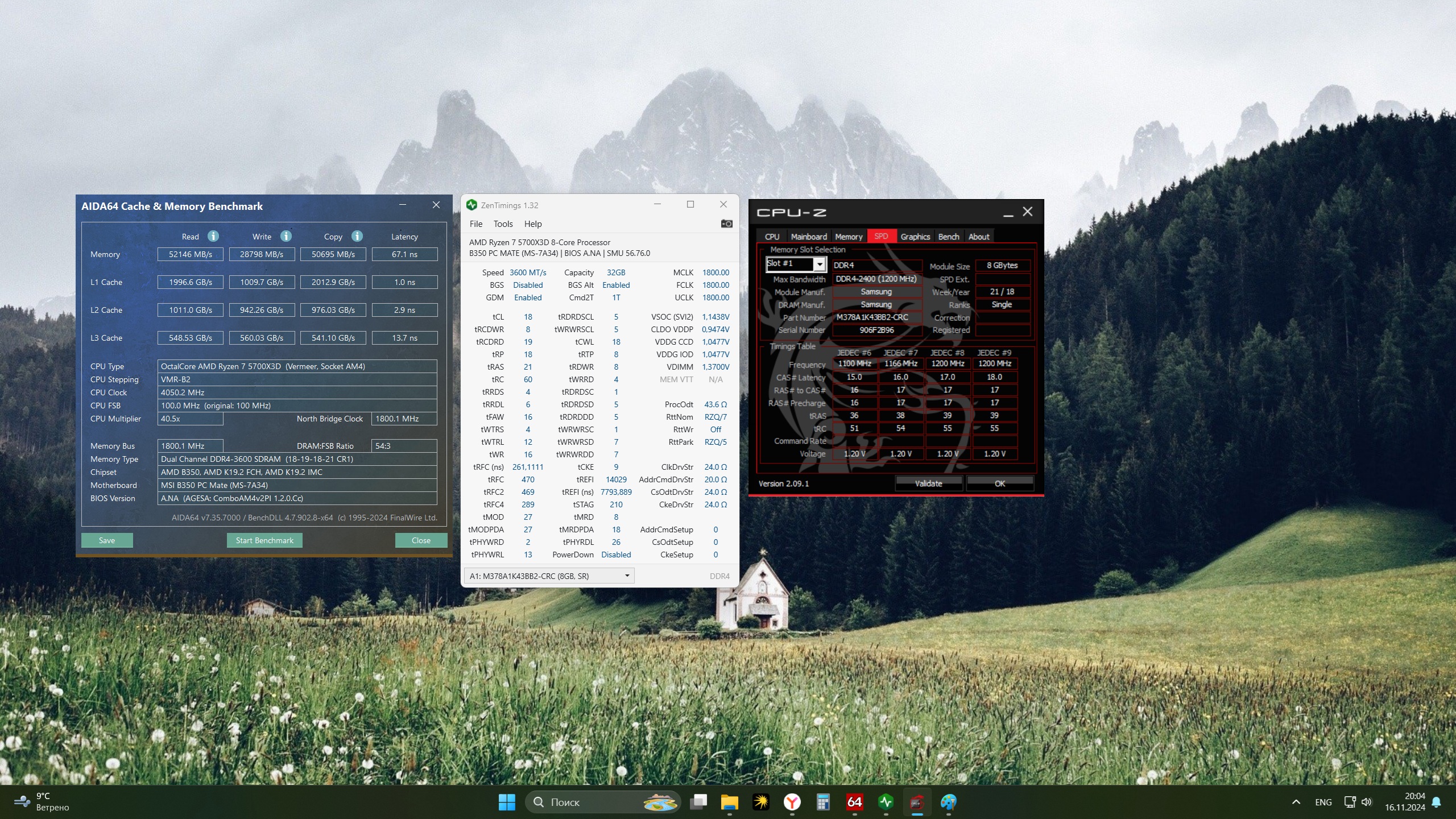Click the Validate button in CPU-Z
The height and width of the screenshot is (819, 1456).
[928, 483]
